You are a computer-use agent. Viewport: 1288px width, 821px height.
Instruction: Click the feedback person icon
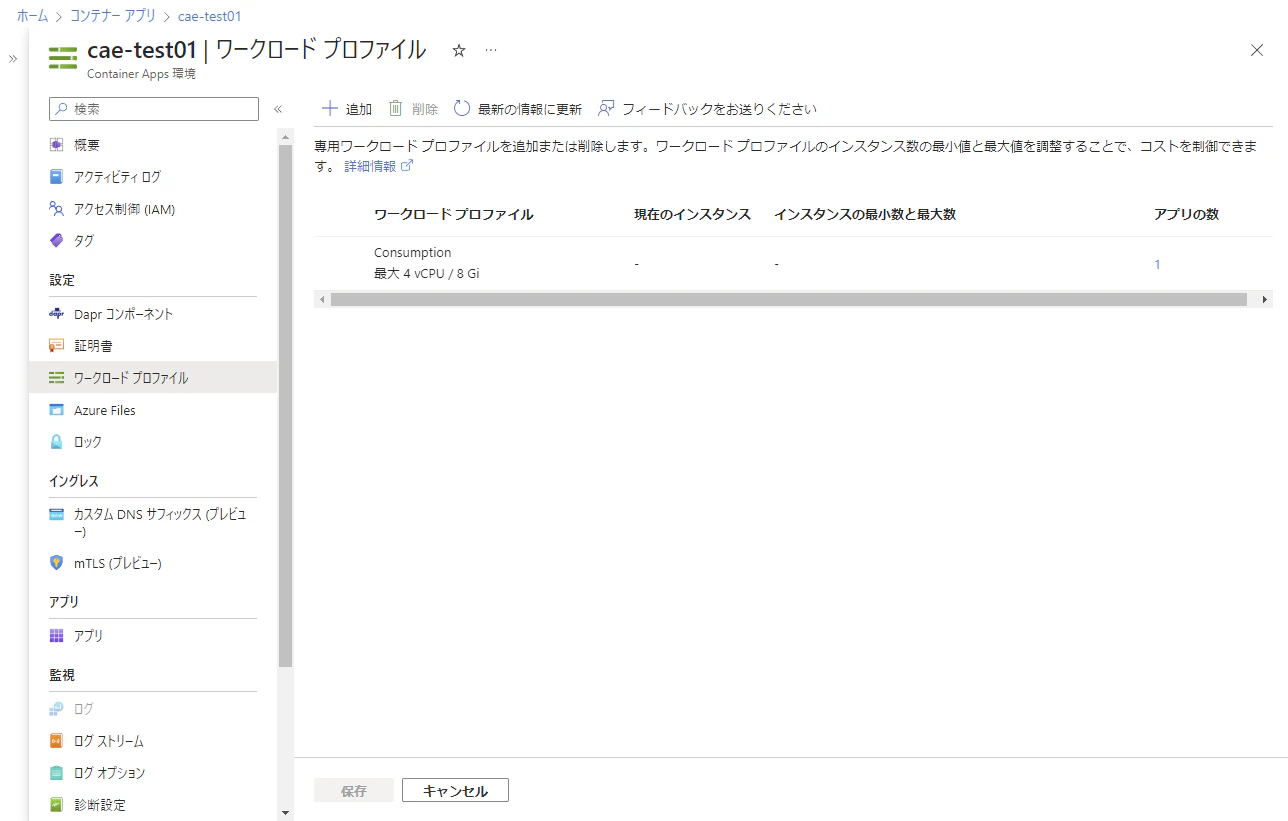(x=606, y=109)
